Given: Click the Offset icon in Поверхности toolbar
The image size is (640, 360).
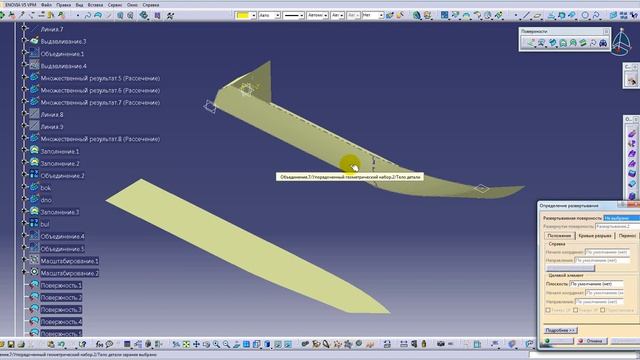Looking at the screenshot, I should 542,43.
